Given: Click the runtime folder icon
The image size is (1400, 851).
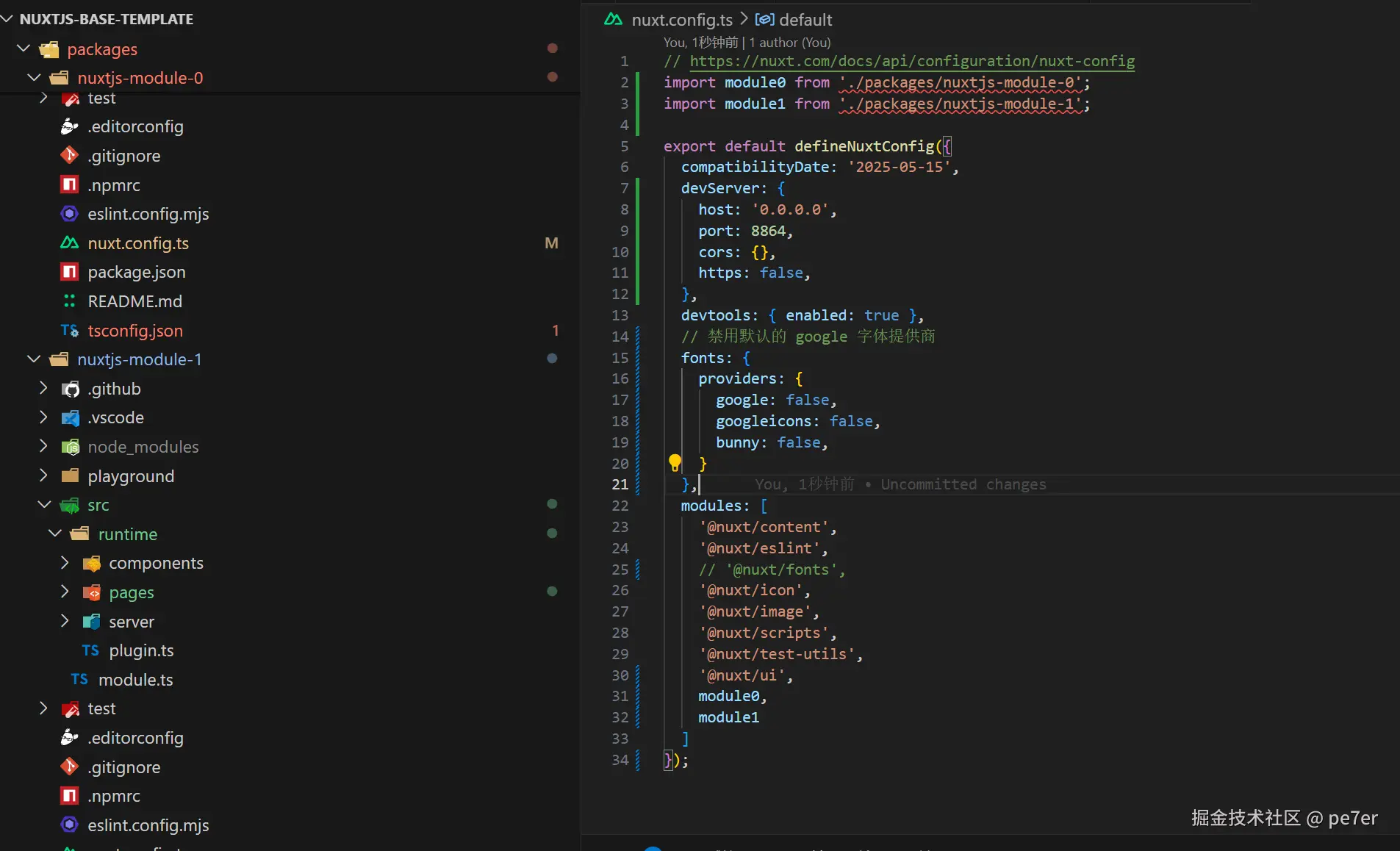Looking at the screenshot, I should point(80,534).
